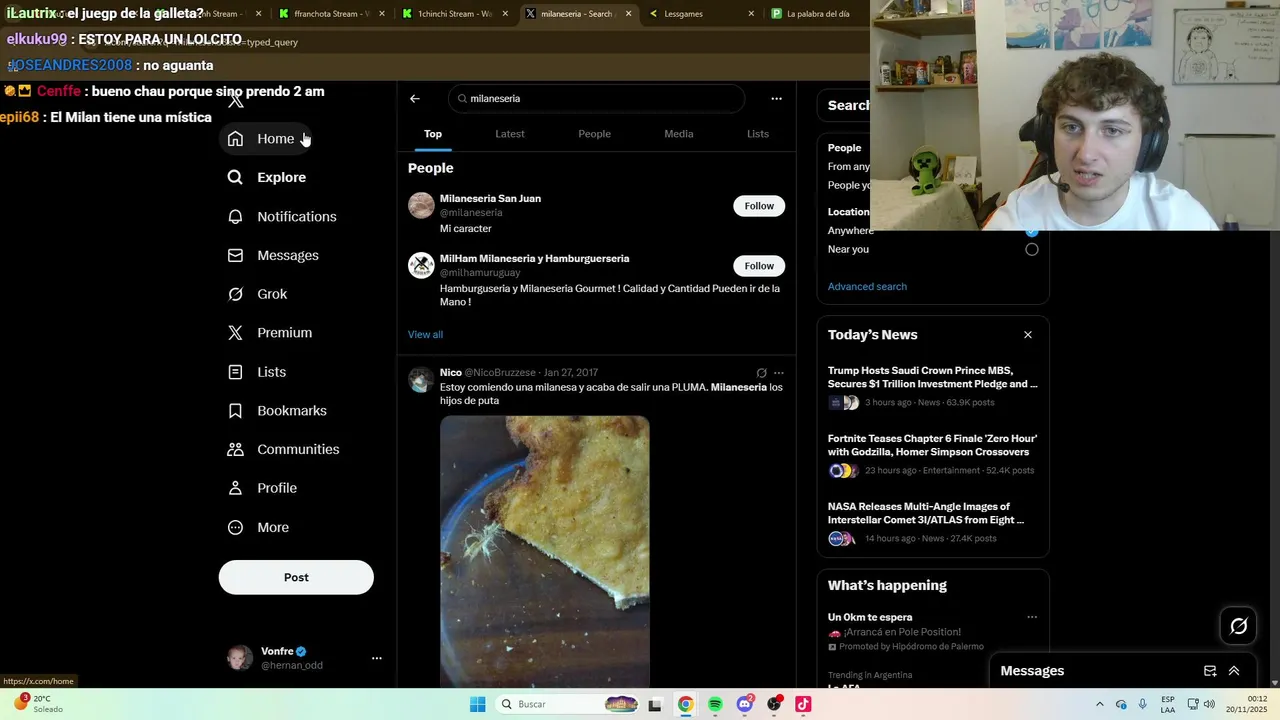Screen dimensions: 1280x720
Task: Switch to the Media search tab
Action: [x=679, y=134]
